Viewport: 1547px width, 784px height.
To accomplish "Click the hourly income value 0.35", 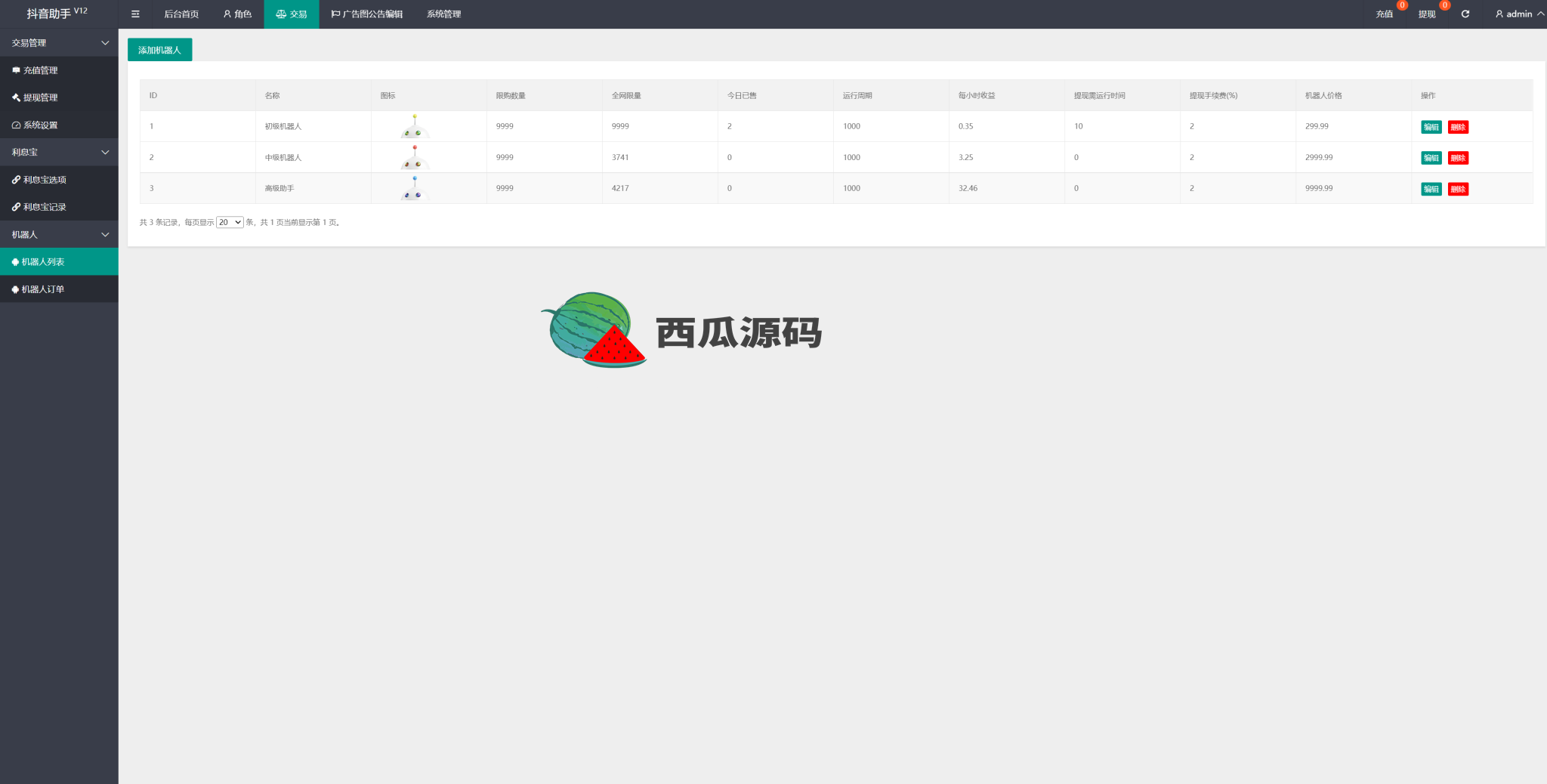I will (965, 126).
